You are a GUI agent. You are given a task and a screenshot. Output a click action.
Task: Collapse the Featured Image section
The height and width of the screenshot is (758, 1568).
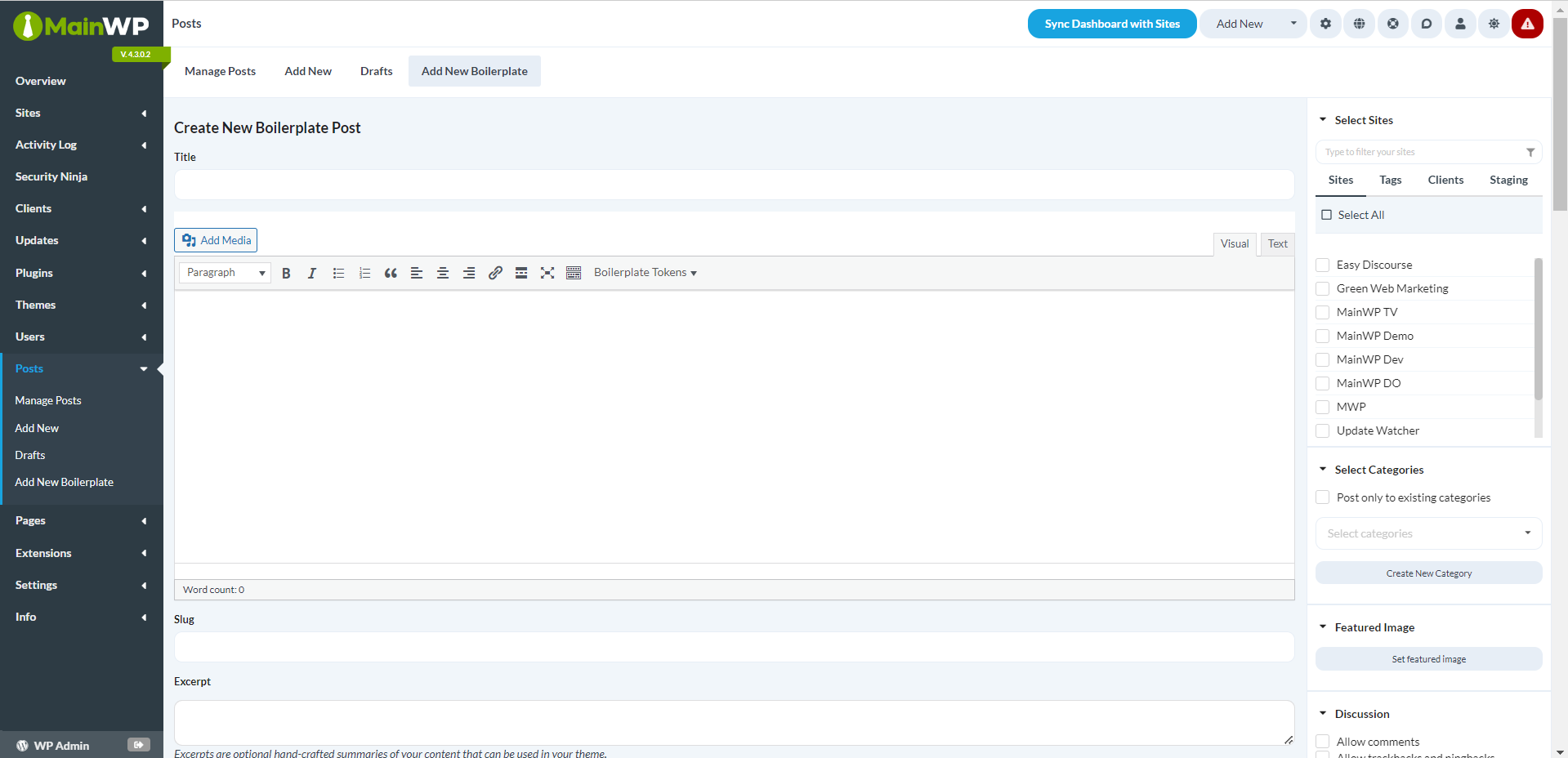pyautogui.click(x=1323, y=627)
